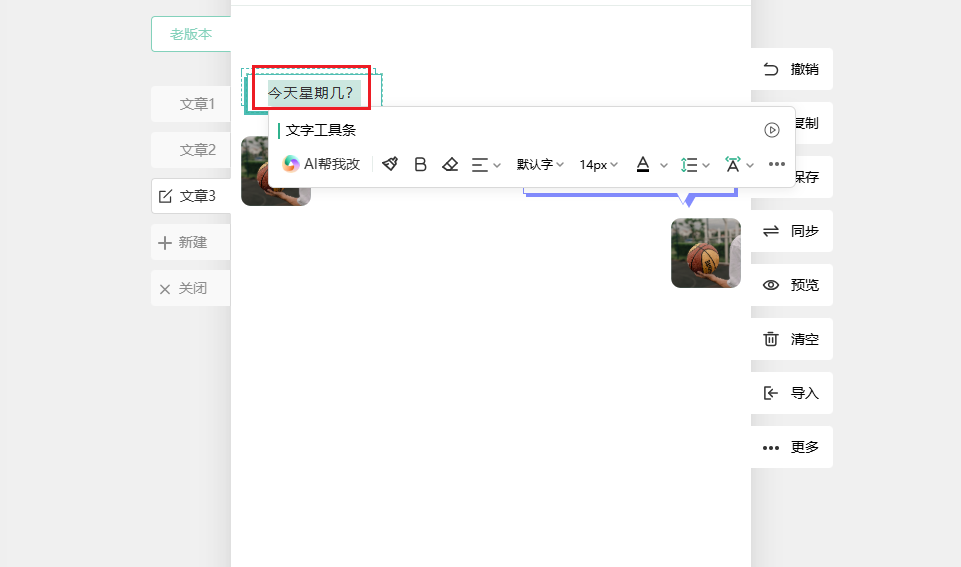Toggle bold text formatting
The height and width of the screenshot is (567, 961).
[420, 164]
